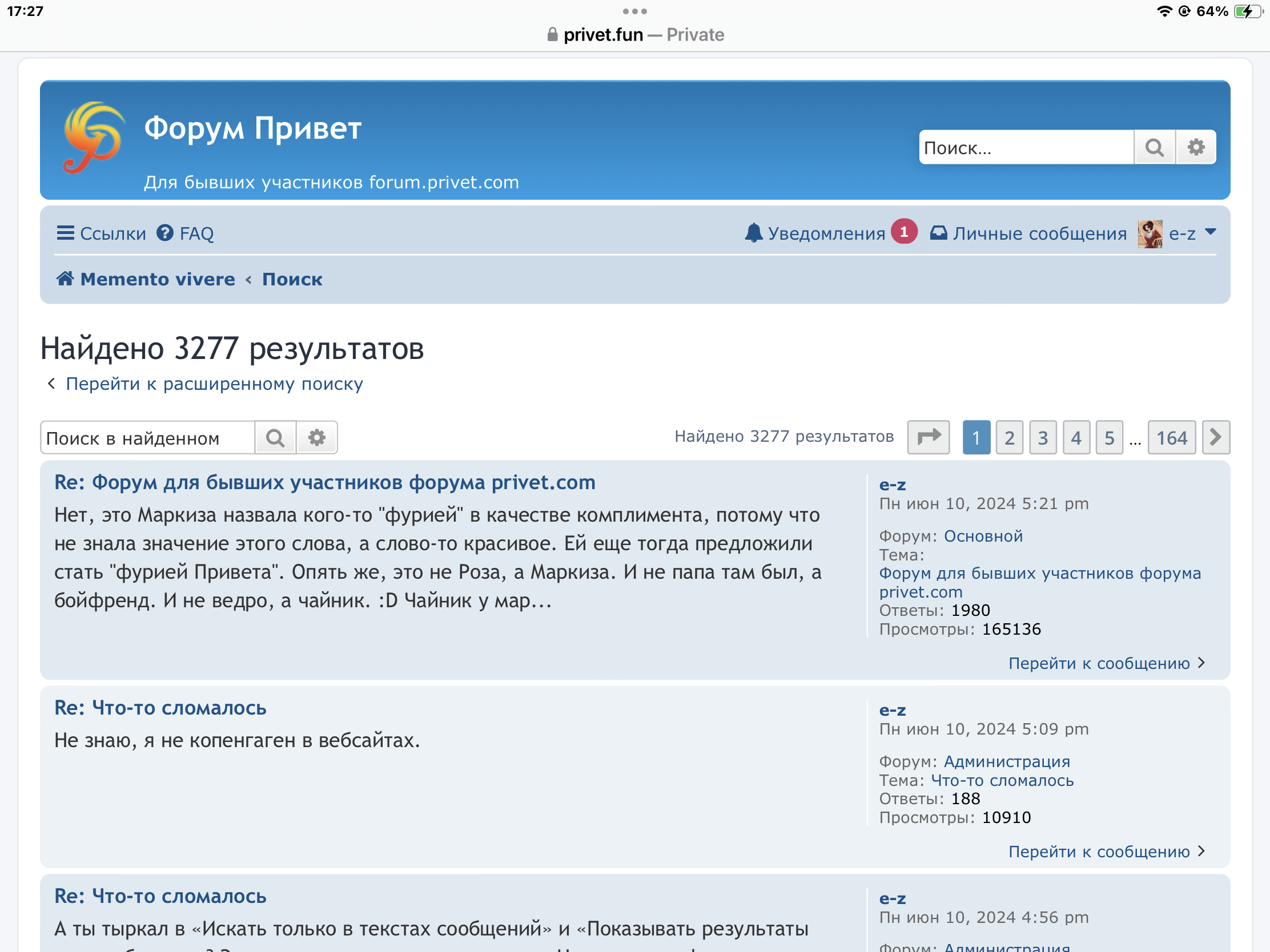Open post Re: Форум для бывших участников
Image resolution: width=1270 pixels, height=952 pixels.
pos(325,483)
